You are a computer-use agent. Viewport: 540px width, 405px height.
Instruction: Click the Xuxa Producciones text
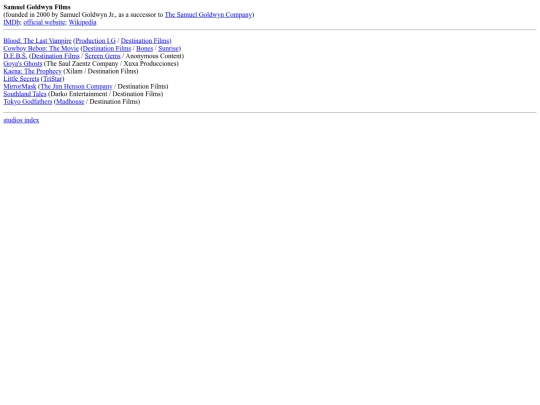pos(150,64)
